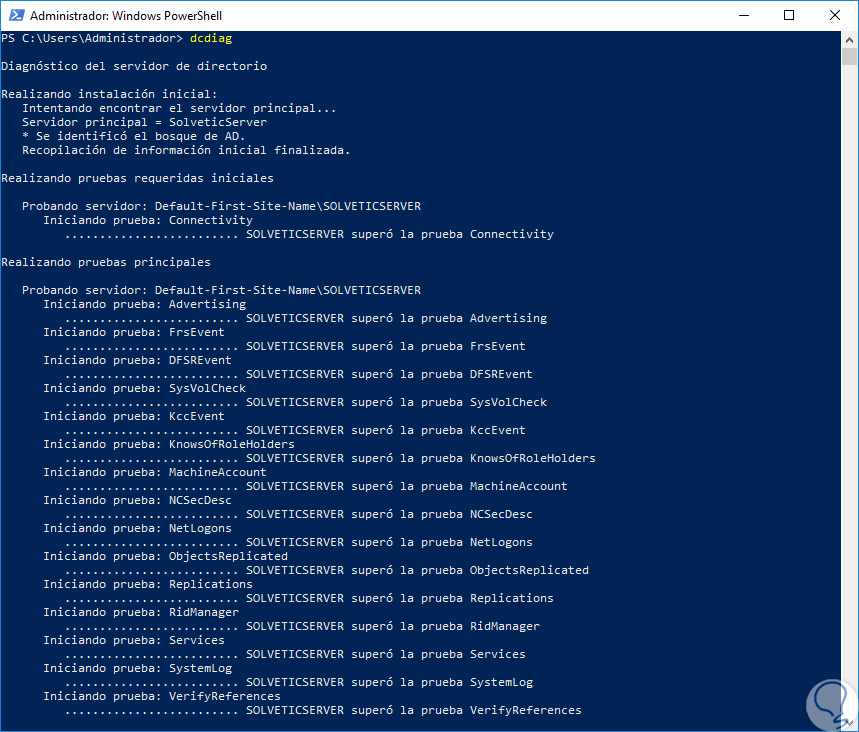
Task: Click 'superó la prueba DFSREvent' result line
Action: pos(299,374)
